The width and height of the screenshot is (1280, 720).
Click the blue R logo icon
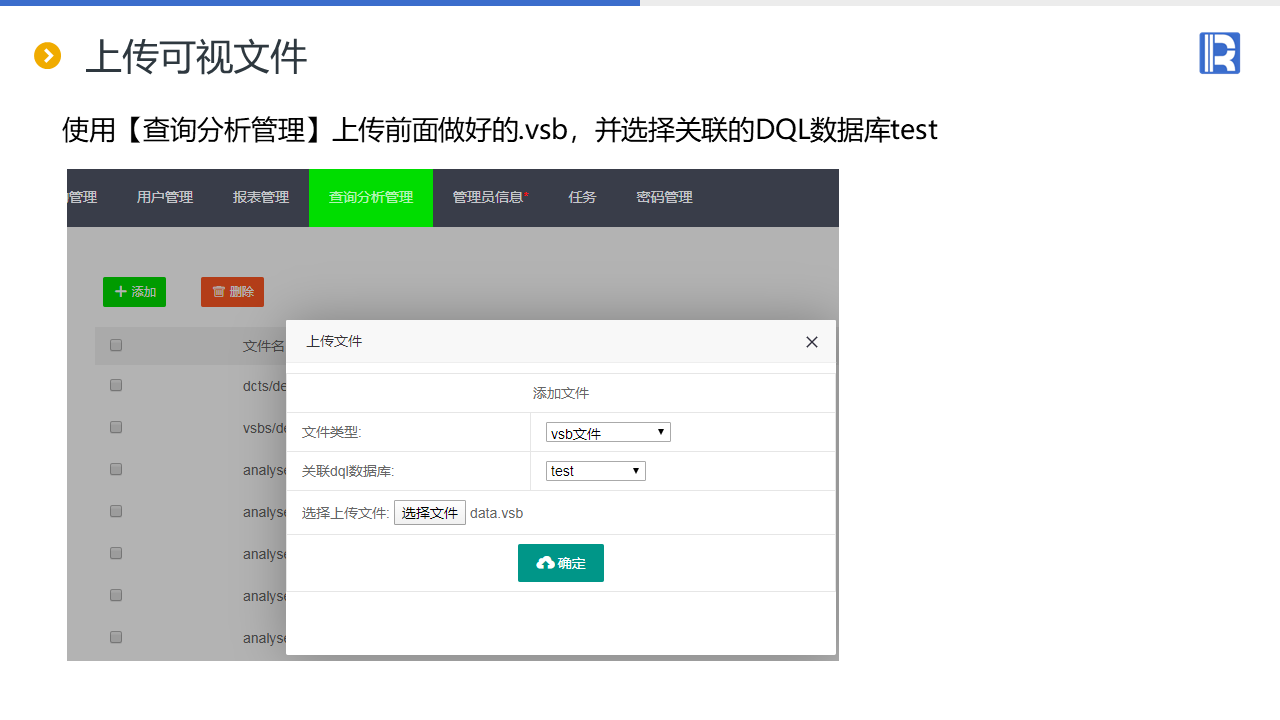tap(1219, 53)
